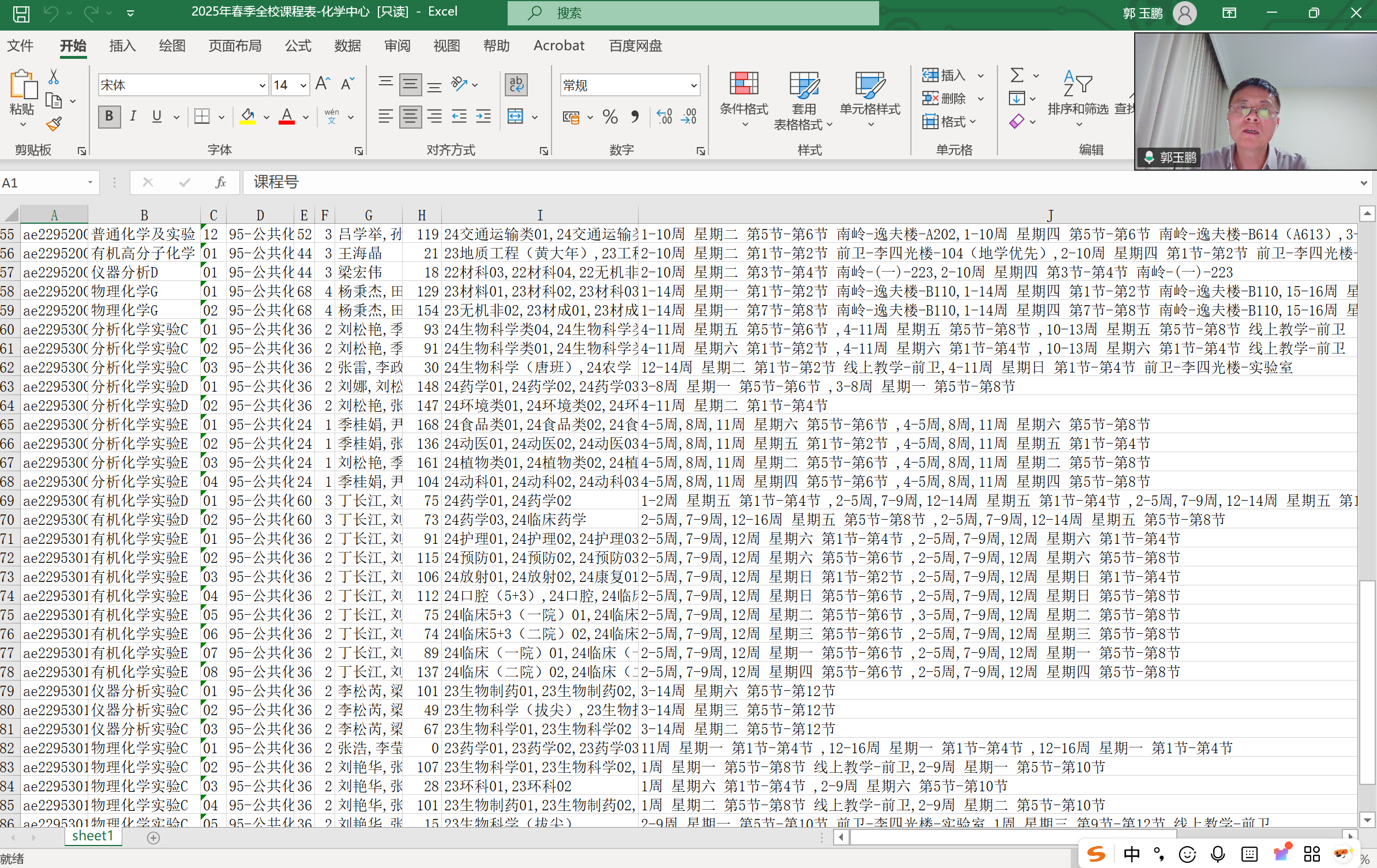This screenshot has width=1377, height=868.
Task: Click the 排序和筛选 button
Action: (1078, 95)
